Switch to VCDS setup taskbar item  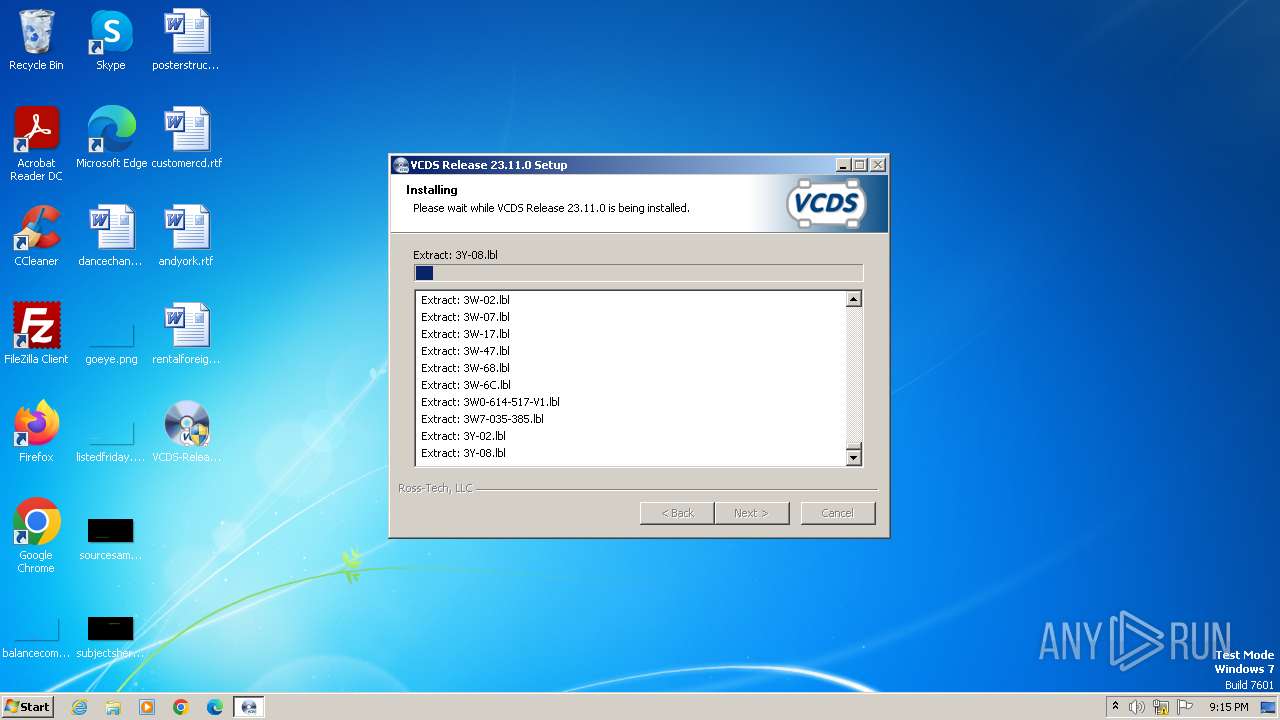[x=249, y=707]
